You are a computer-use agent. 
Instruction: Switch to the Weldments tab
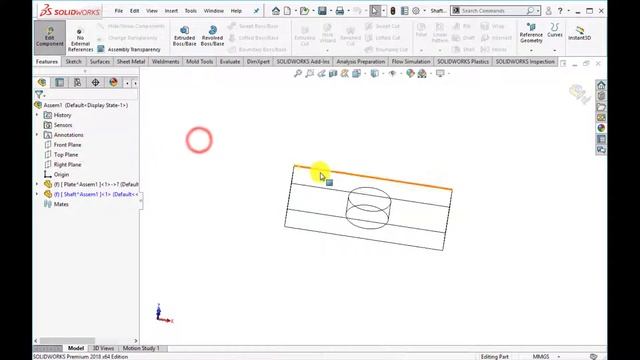165,62
